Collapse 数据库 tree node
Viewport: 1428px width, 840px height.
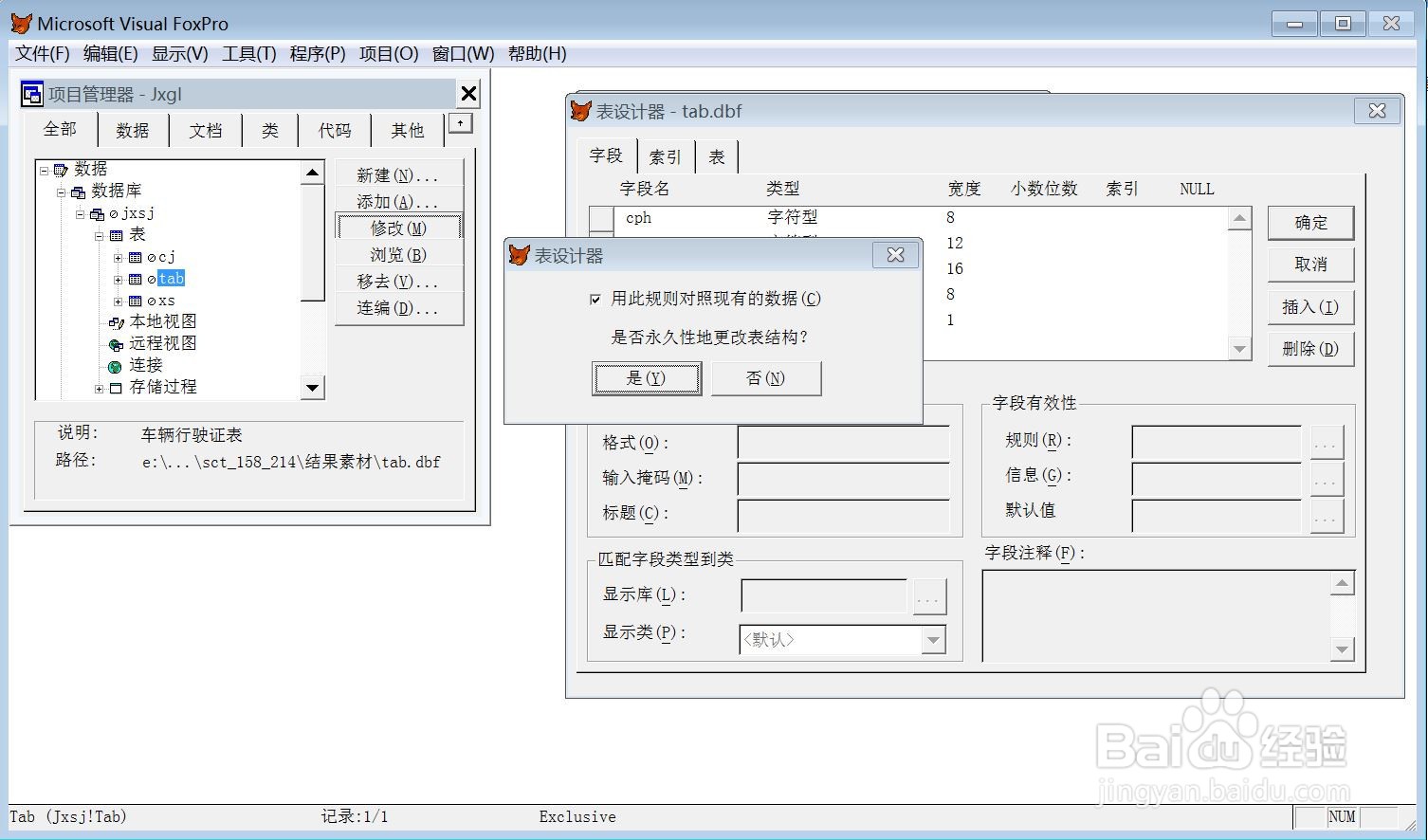tap(62, 192)
